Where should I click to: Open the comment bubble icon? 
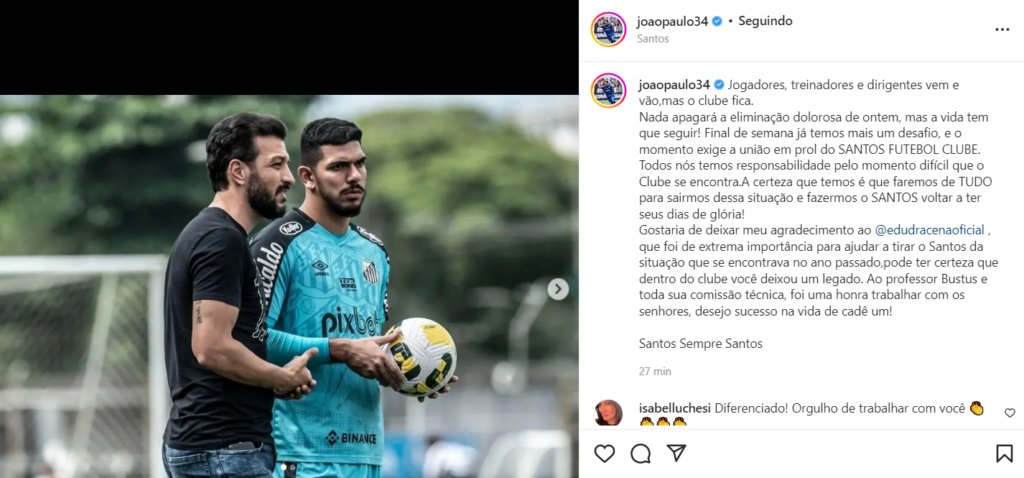pos(641,453)
